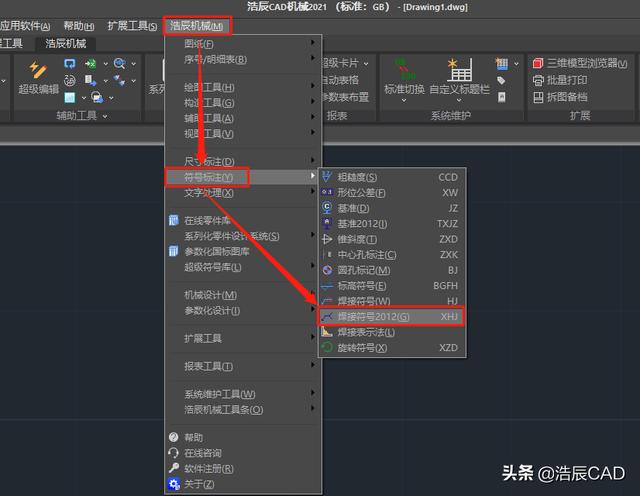Switch to the 浩辰机械 ribbon tab
The image size is (640, 496).
pyautogui.click(x=67, y=44)
